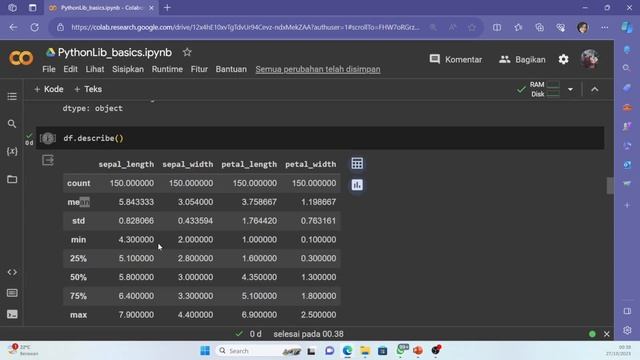Open Edge sidebar settings gear

coord(627,330)
